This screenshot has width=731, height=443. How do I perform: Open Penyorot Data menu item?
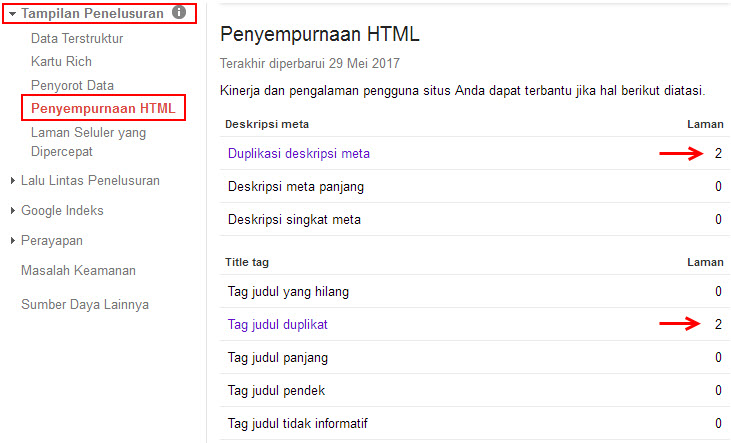click(72, 85)
